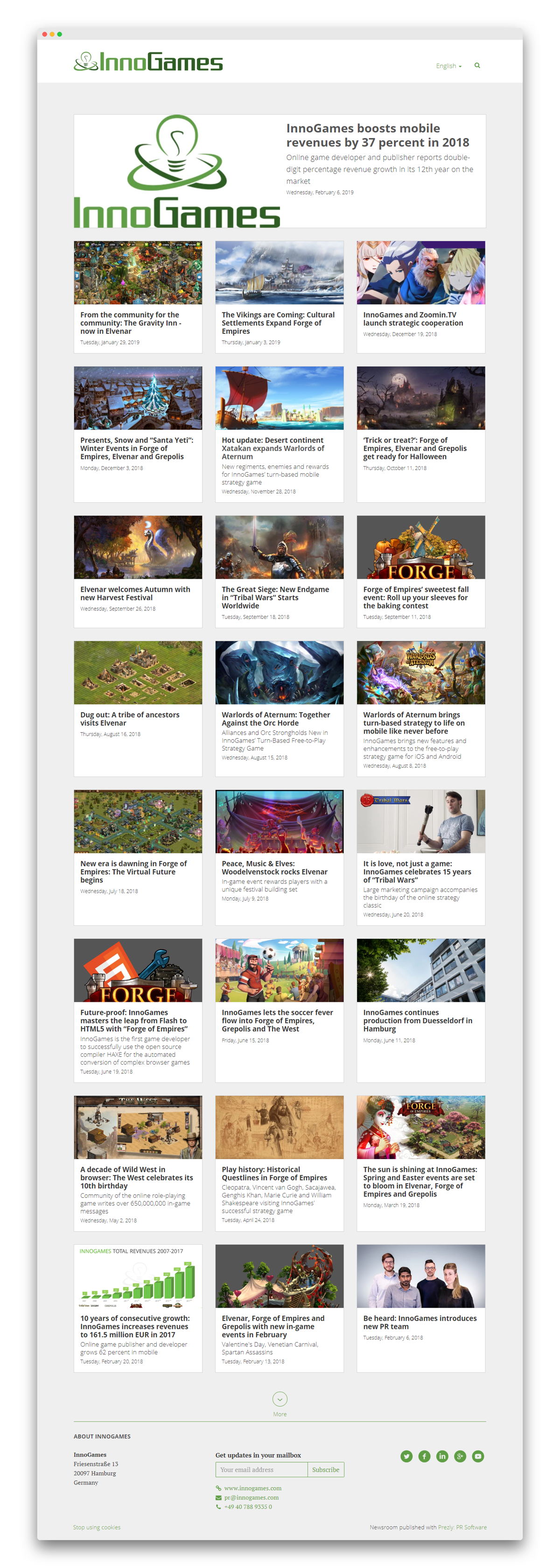Viewport: 560px width, 1568px height.
Task: Click the 'Wednesday, February 6, 2019' date text
Action: 320,192
